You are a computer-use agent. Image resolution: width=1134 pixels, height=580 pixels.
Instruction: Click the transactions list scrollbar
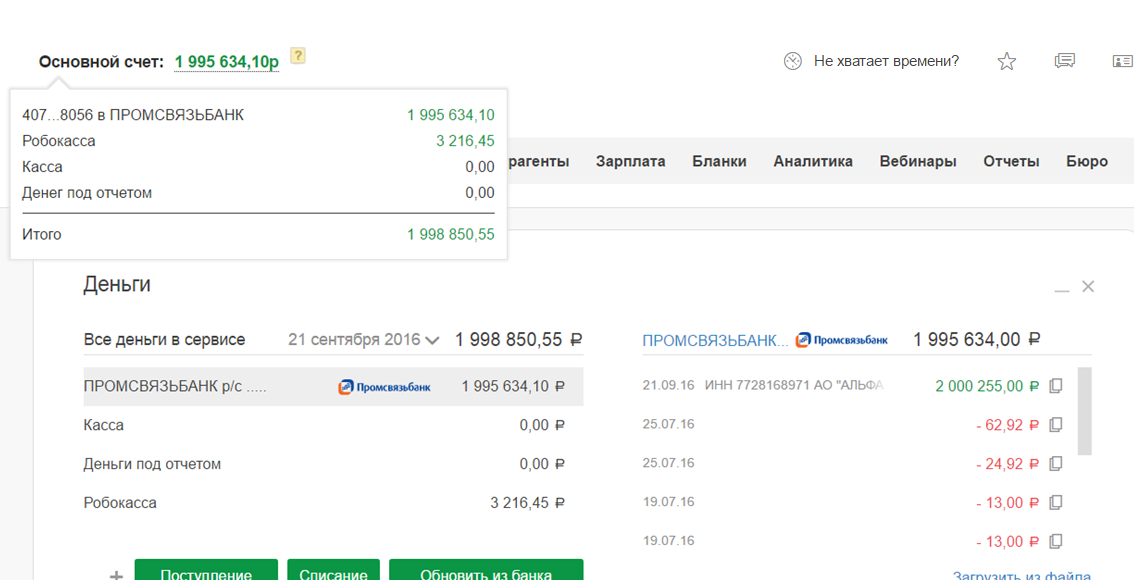pos(1084,411)
